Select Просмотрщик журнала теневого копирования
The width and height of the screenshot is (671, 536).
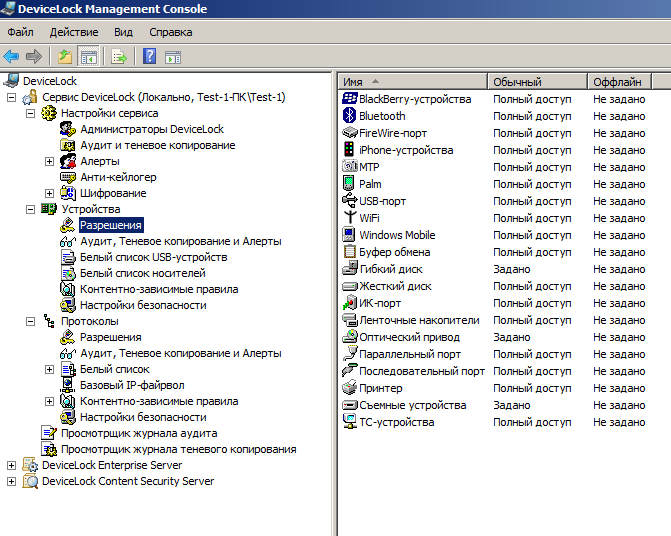(x=178, y=450)
